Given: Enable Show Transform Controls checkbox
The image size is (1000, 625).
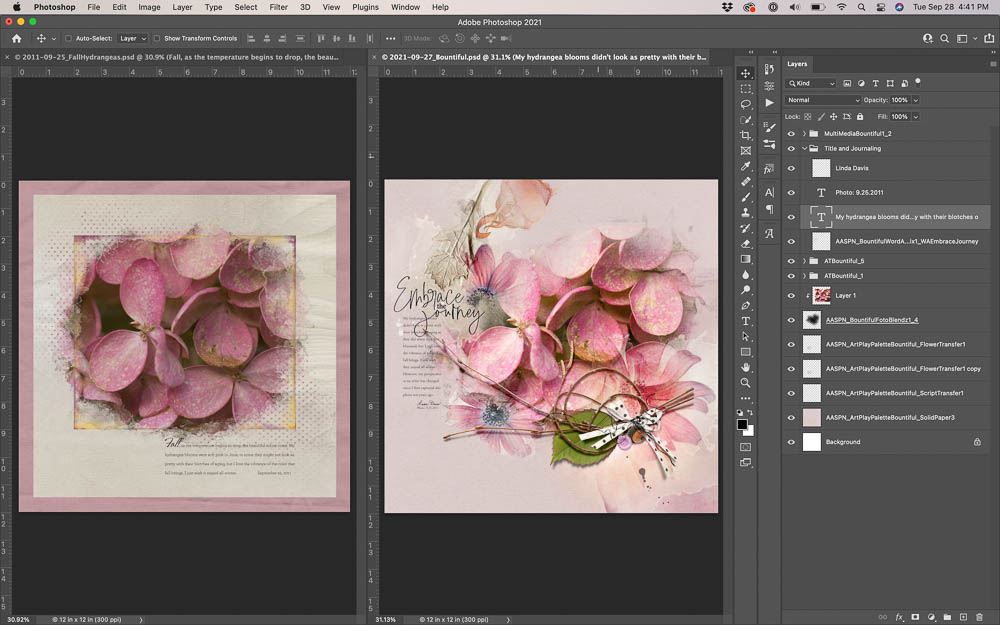Looking at the screenshot, I should point(157,38).
